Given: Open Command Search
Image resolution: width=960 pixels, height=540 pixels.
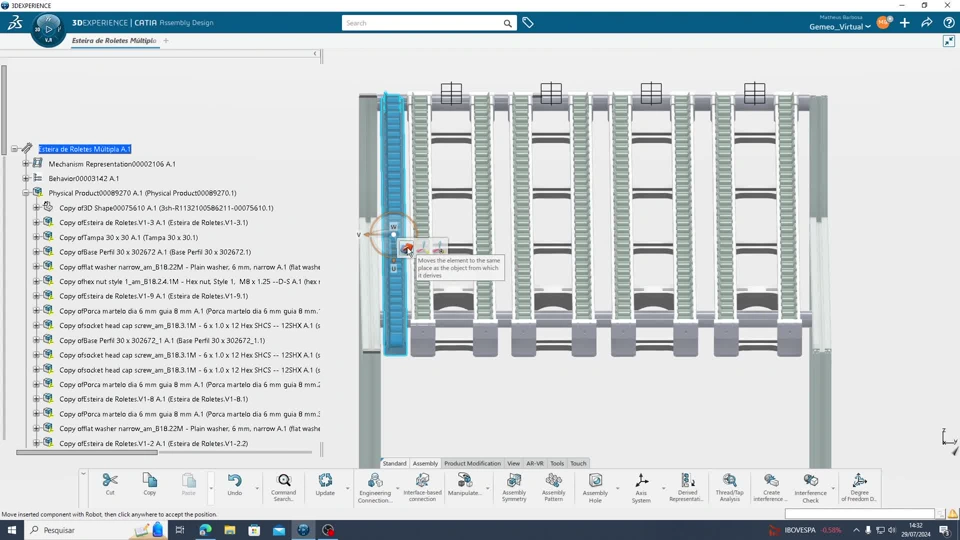Looking at the screenshot, I should [x=283, y=487].
